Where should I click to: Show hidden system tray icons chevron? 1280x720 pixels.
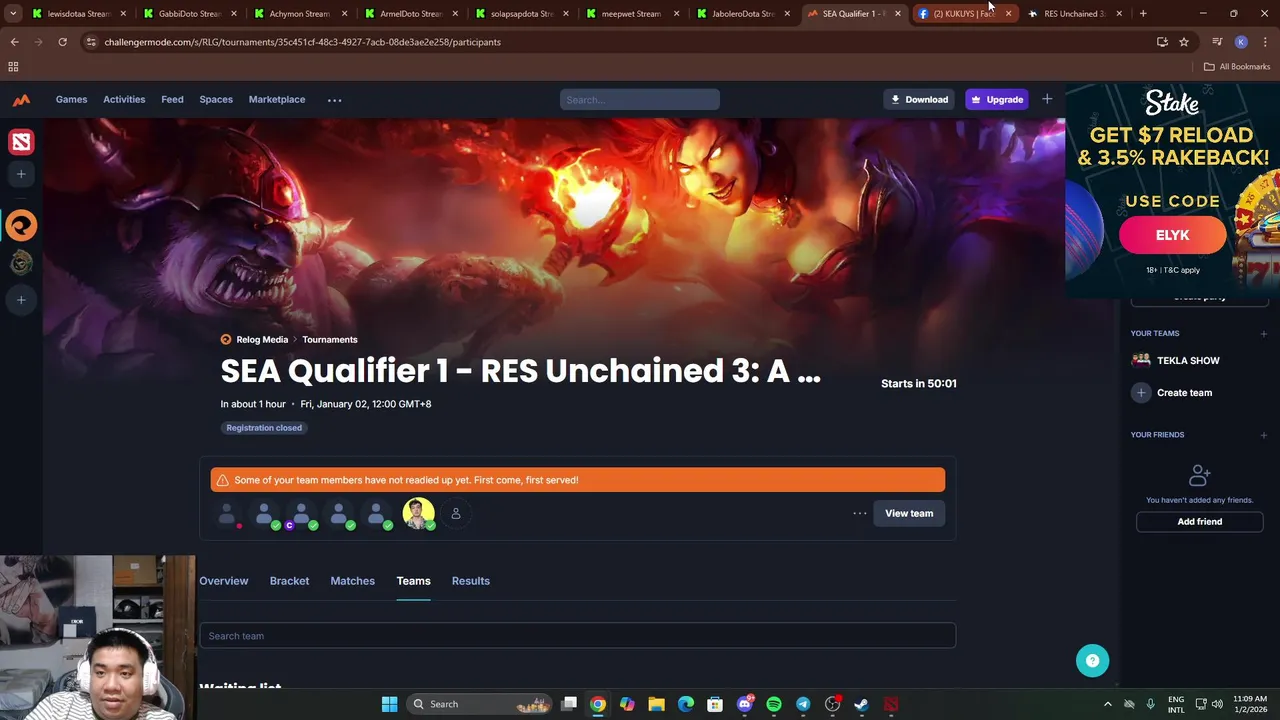[x=1107, y=704]
